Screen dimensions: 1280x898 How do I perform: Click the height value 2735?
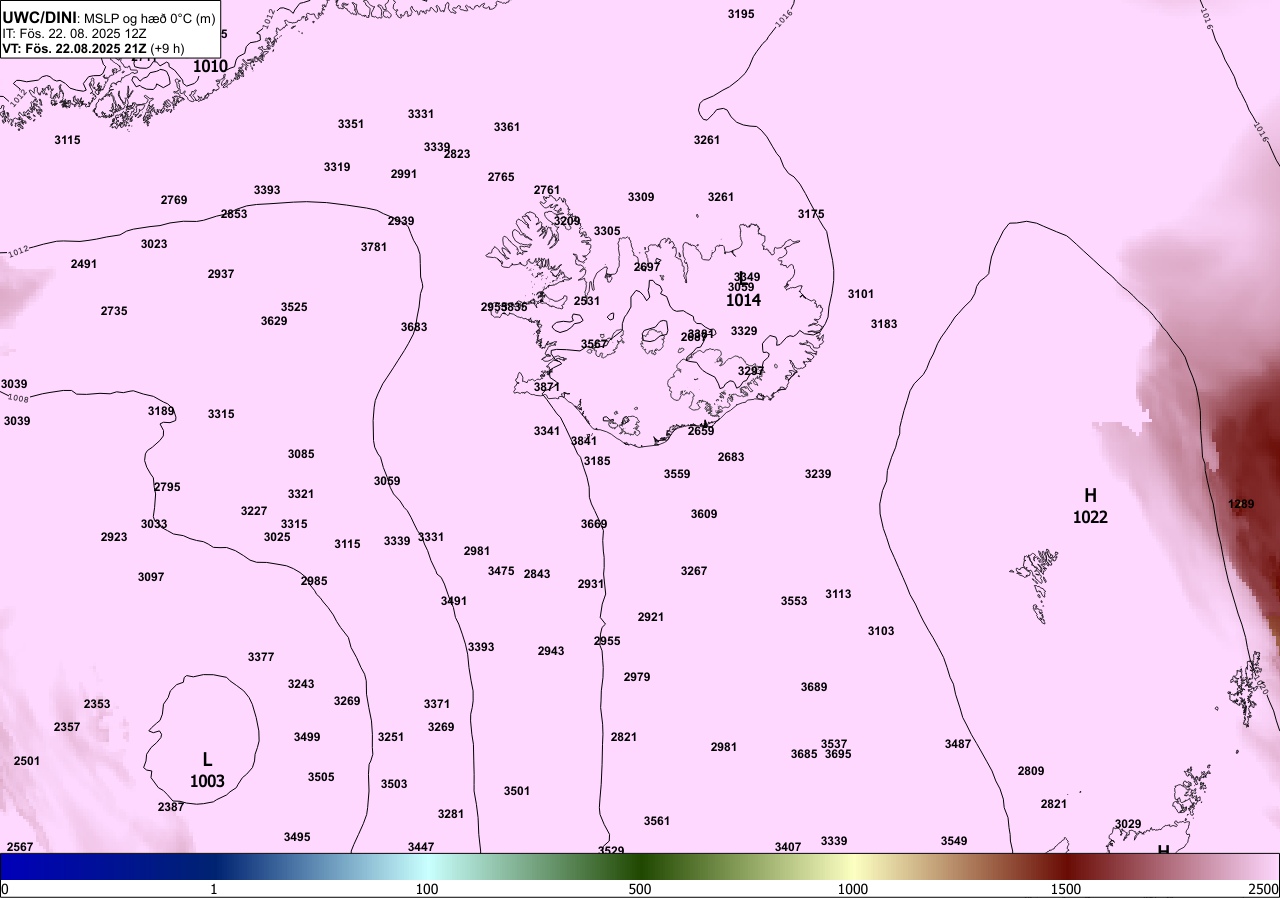coord(114,311)
